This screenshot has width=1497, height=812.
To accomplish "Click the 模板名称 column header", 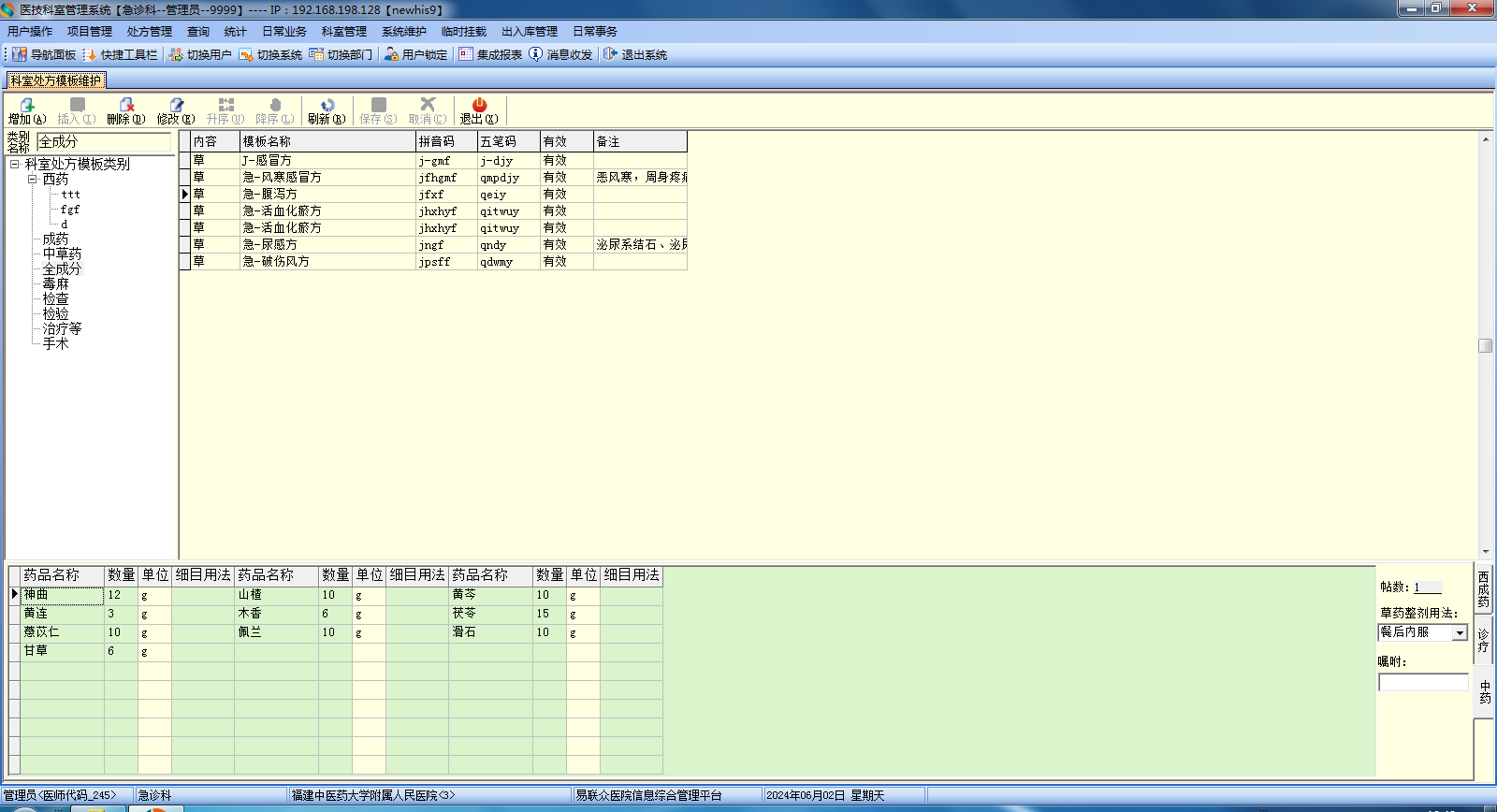I will point(328,142).
